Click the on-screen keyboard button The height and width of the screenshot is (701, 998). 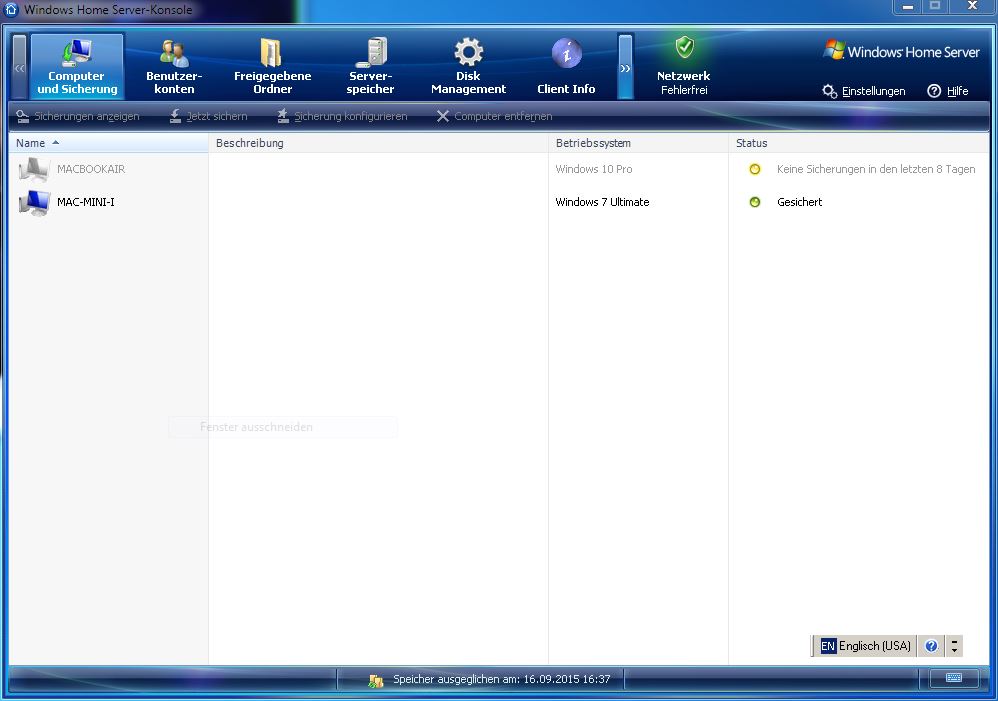(x=954, y=678)
